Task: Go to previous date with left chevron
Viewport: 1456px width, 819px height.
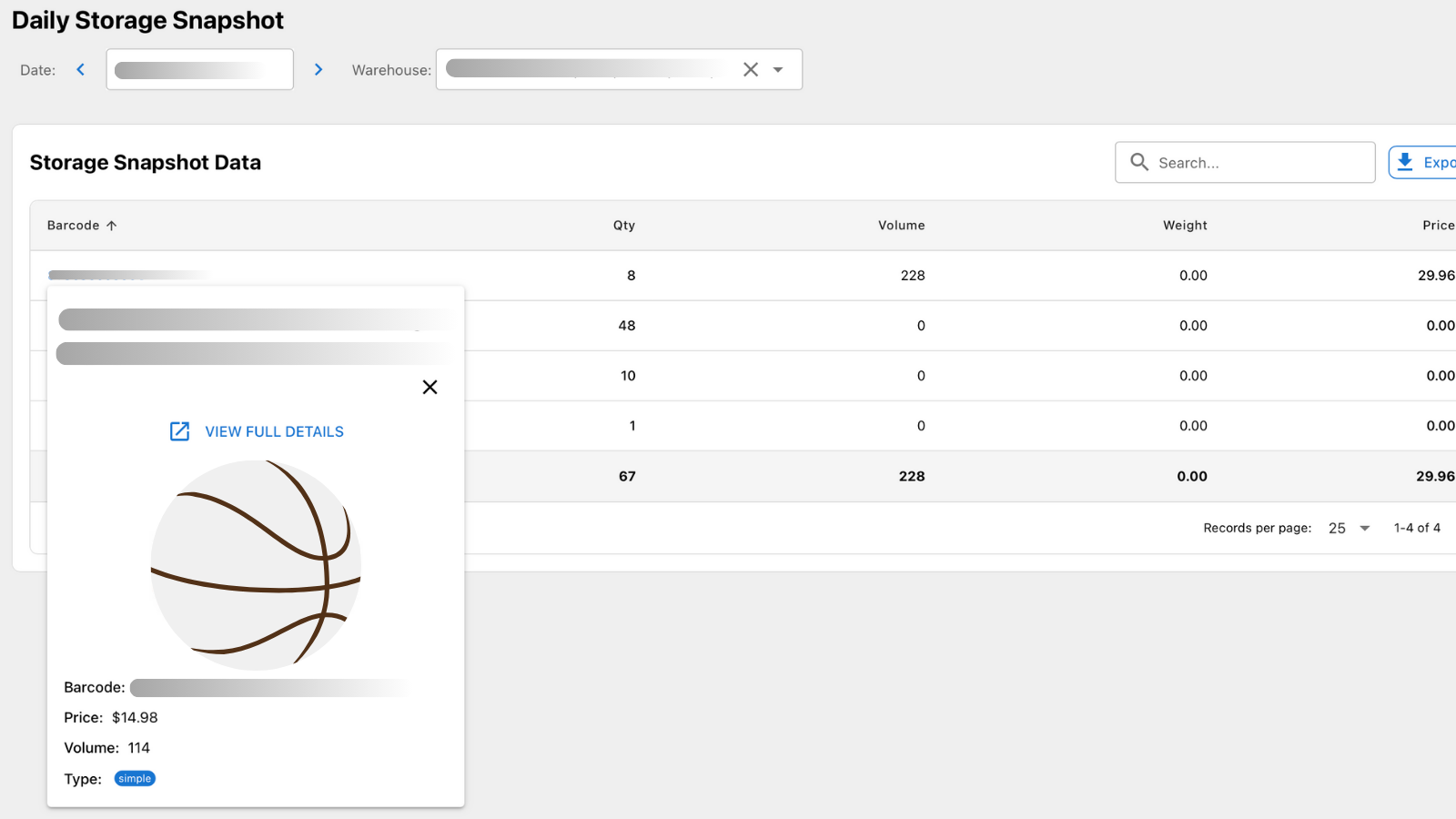Action: click(x=80, y=69)
